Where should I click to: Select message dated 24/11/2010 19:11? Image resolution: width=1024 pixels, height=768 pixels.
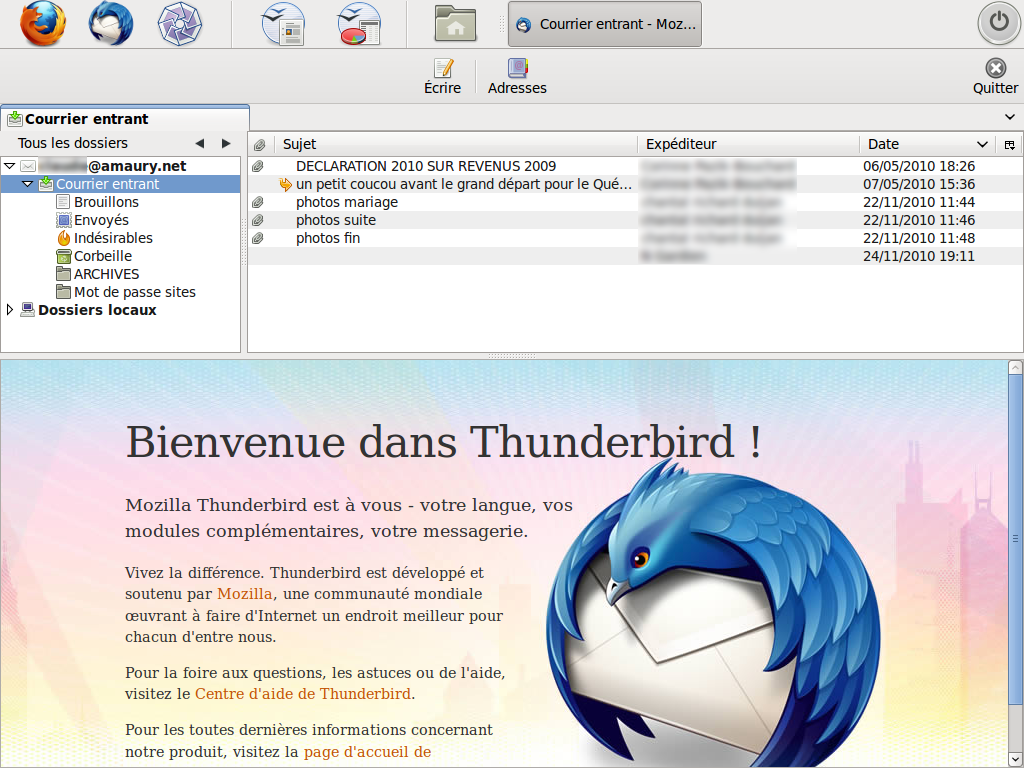(635, 256)
